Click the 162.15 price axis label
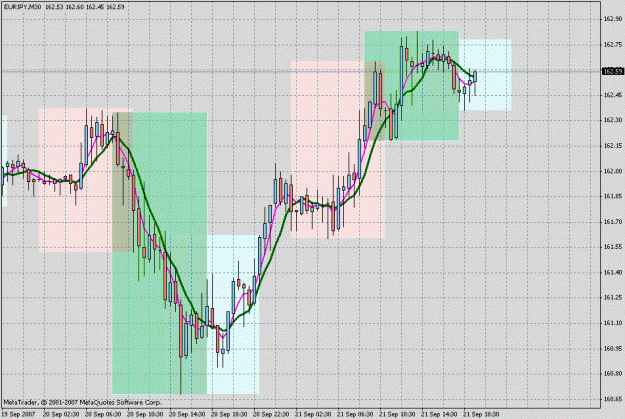The height and width of the screenshot is (419, 625). (x=613, y=146)
